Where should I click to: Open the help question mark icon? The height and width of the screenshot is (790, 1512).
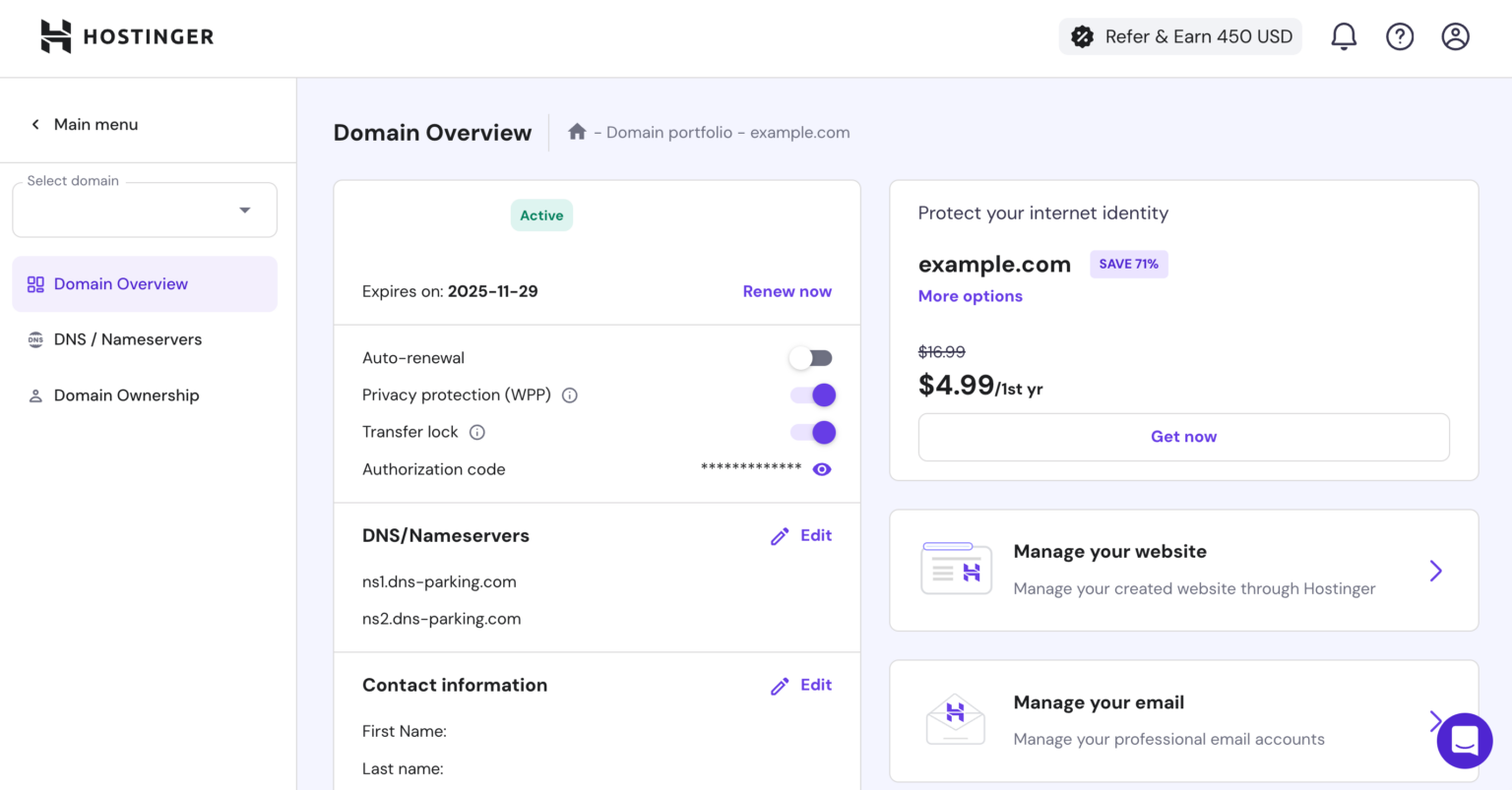pos(1399,36)
